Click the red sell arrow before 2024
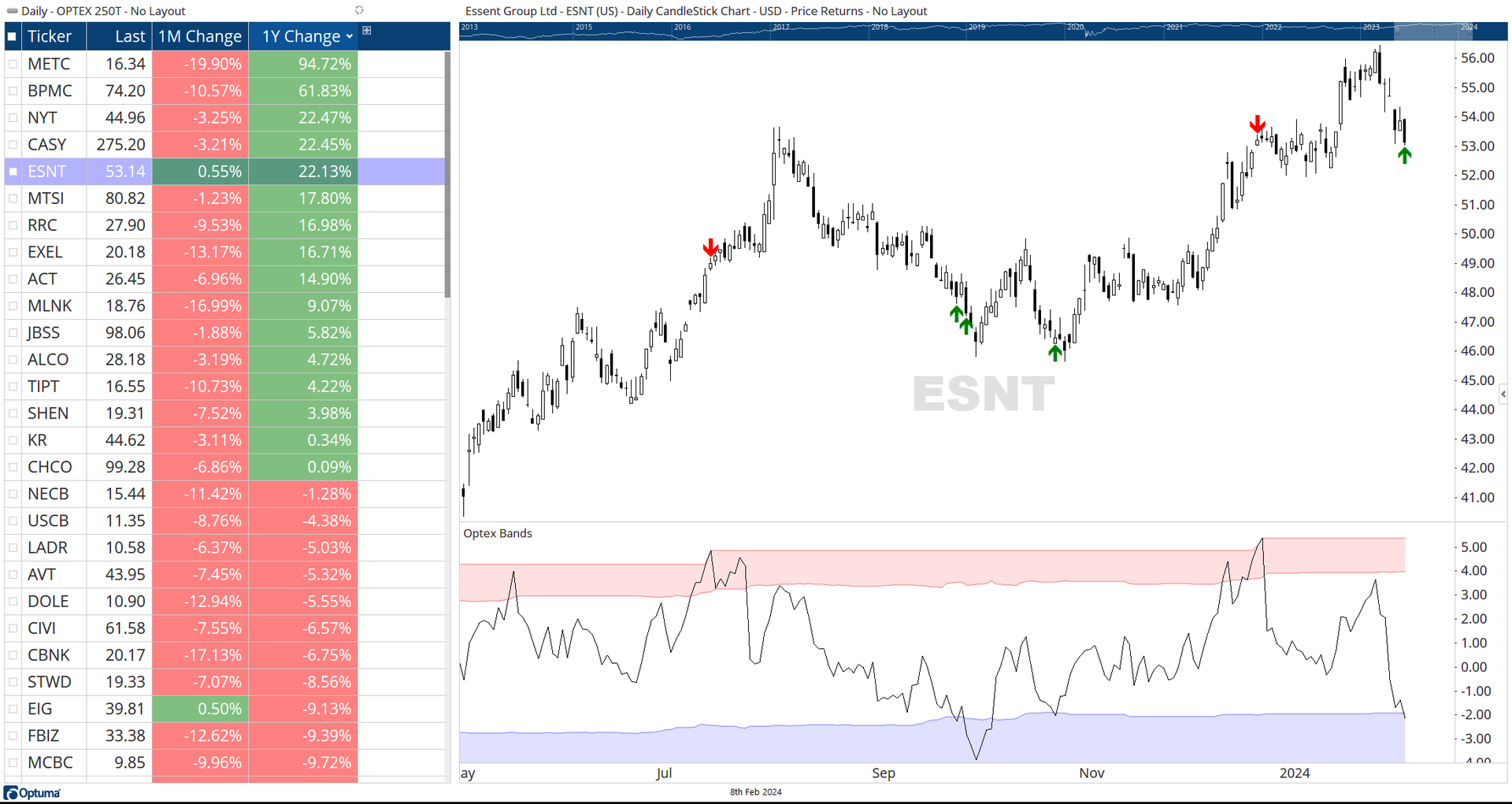The image size is (1512, 804). [1257, 124]
